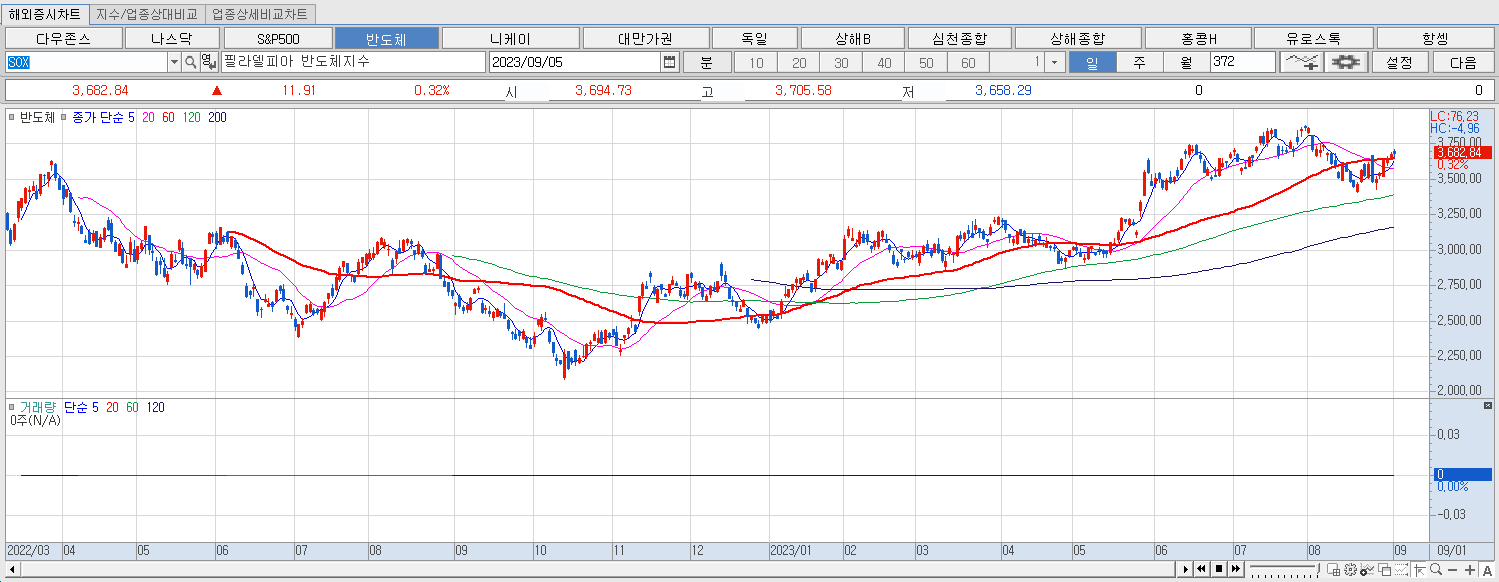The width and height of the screenshot is (1499, 582).
Task: Select the 10 minute interval button
Action: pyautogui.click(x=756, y=62)
